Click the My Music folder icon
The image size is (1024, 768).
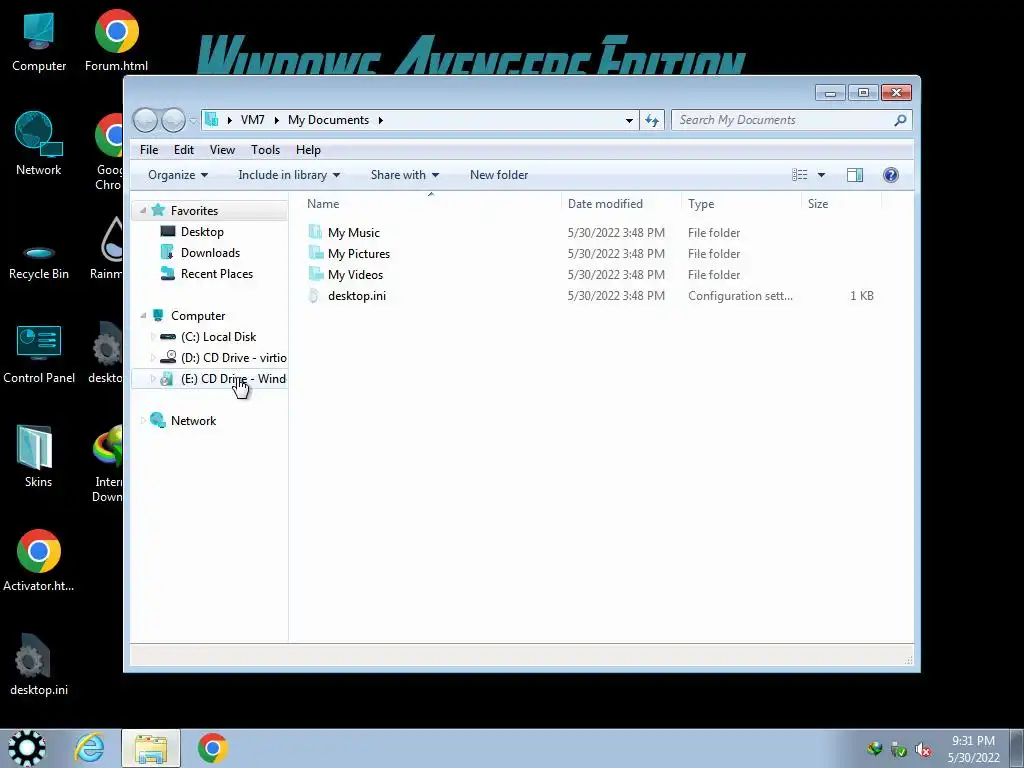[315, 232]
